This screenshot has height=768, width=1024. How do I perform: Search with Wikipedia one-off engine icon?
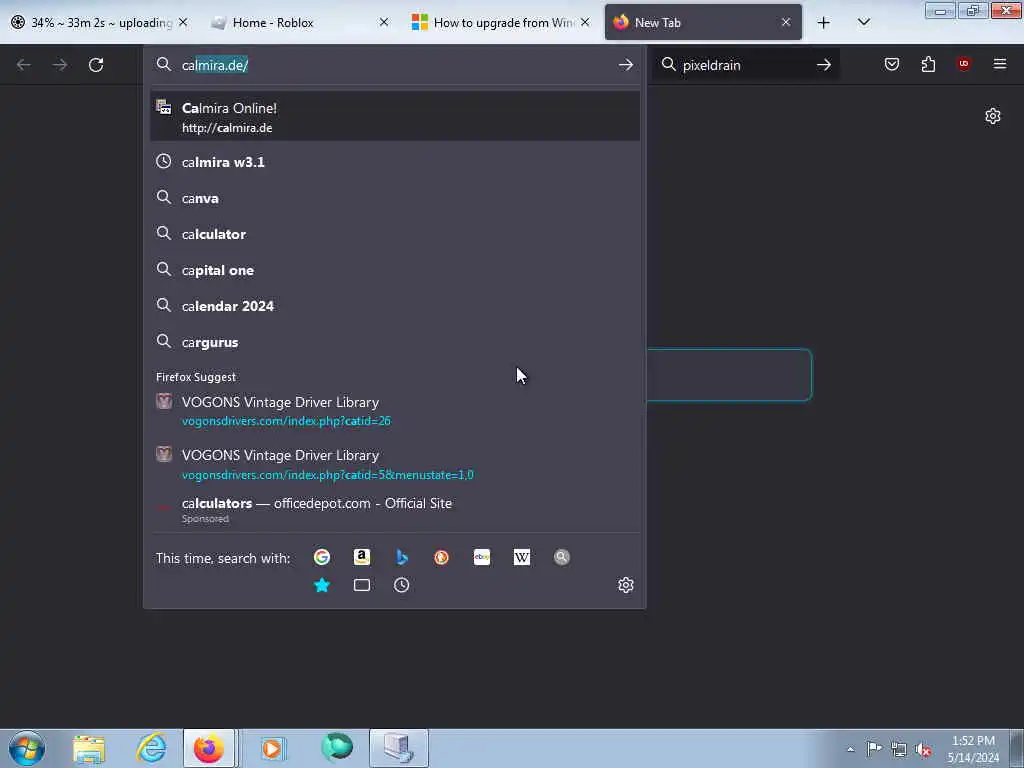pos(522,557)
